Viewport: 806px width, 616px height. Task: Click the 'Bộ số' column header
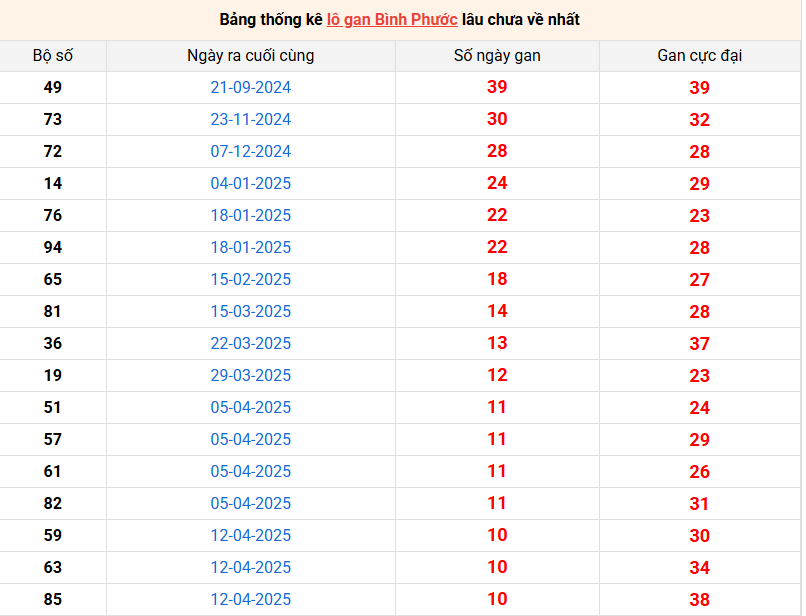coord(53,56)
